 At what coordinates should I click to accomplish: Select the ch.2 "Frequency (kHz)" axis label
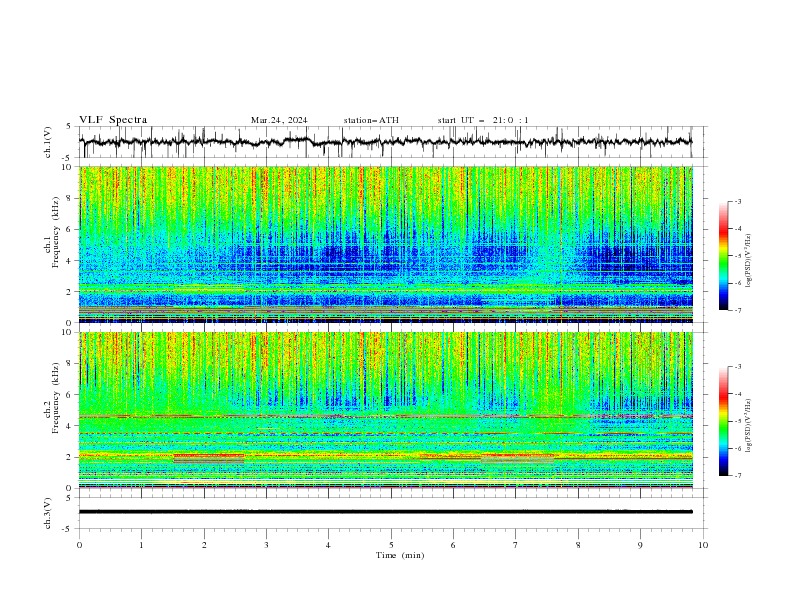click(x=56, y=398)
